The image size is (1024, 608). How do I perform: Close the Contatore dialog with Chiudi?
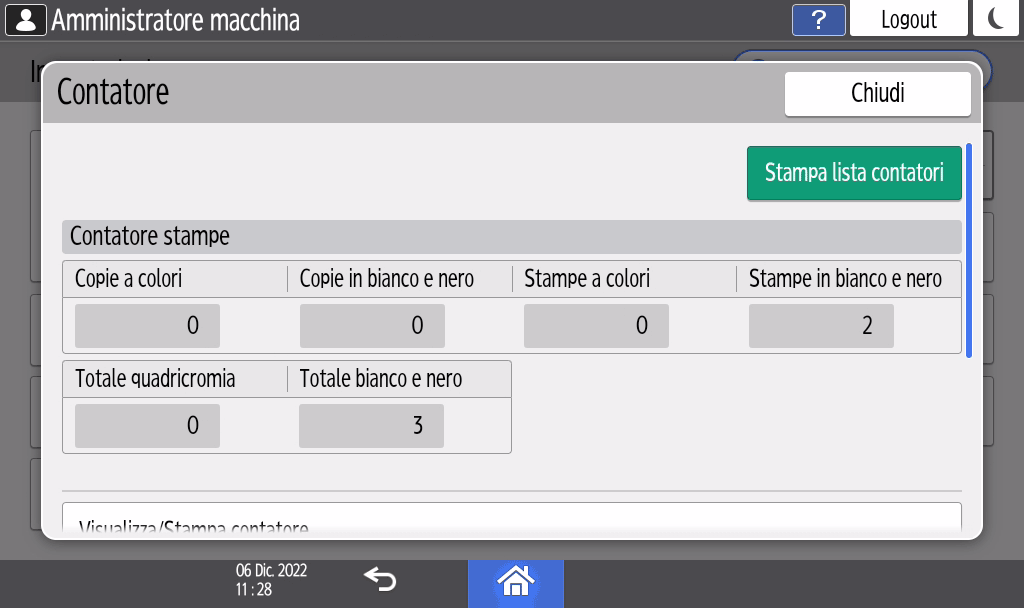[877, 94]
